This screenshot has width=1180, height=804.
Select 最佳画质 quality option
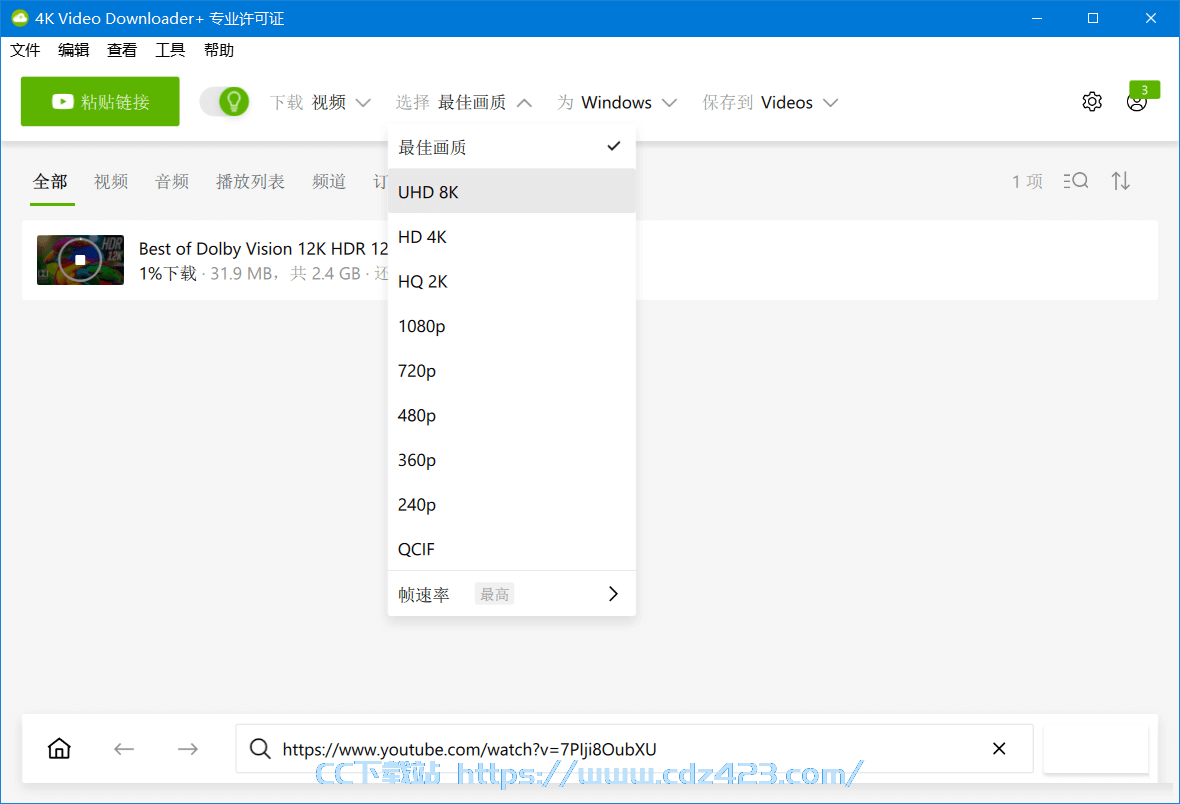[x=512, y=147]
